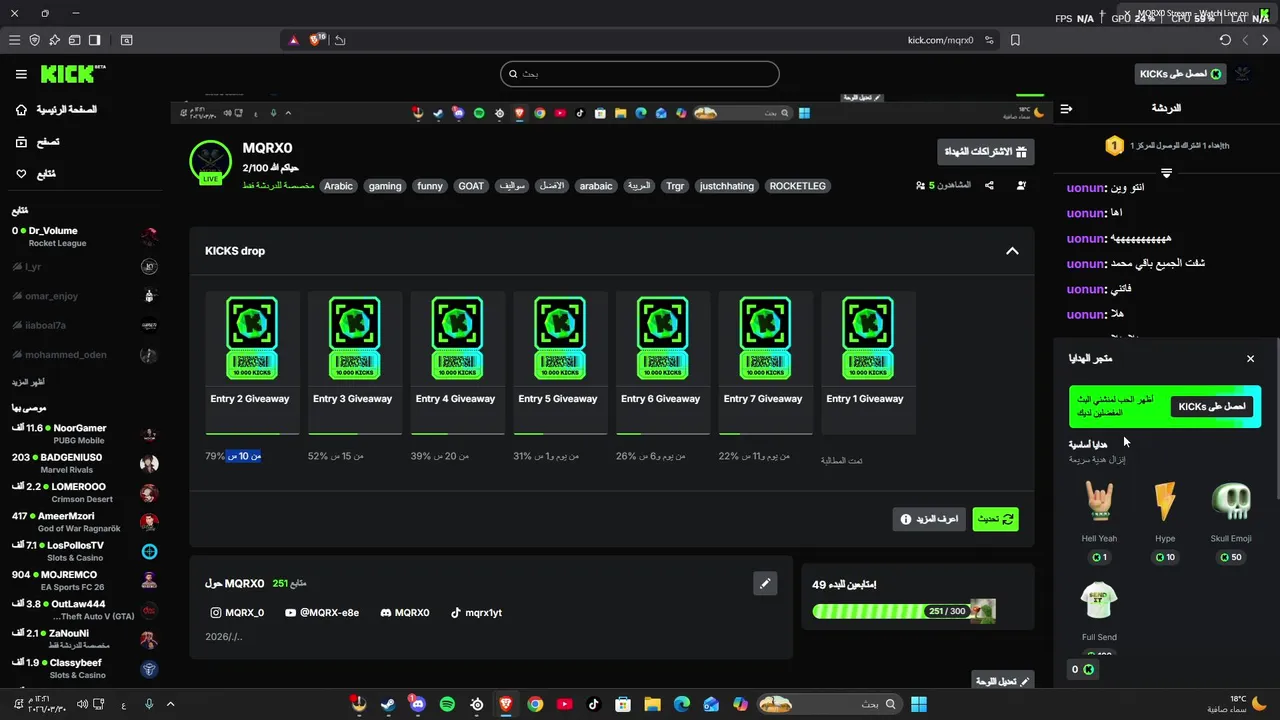Select the Hell Yeah gift
Viewport: 1280px width, 720px height.
click(x=1099, y=520)
